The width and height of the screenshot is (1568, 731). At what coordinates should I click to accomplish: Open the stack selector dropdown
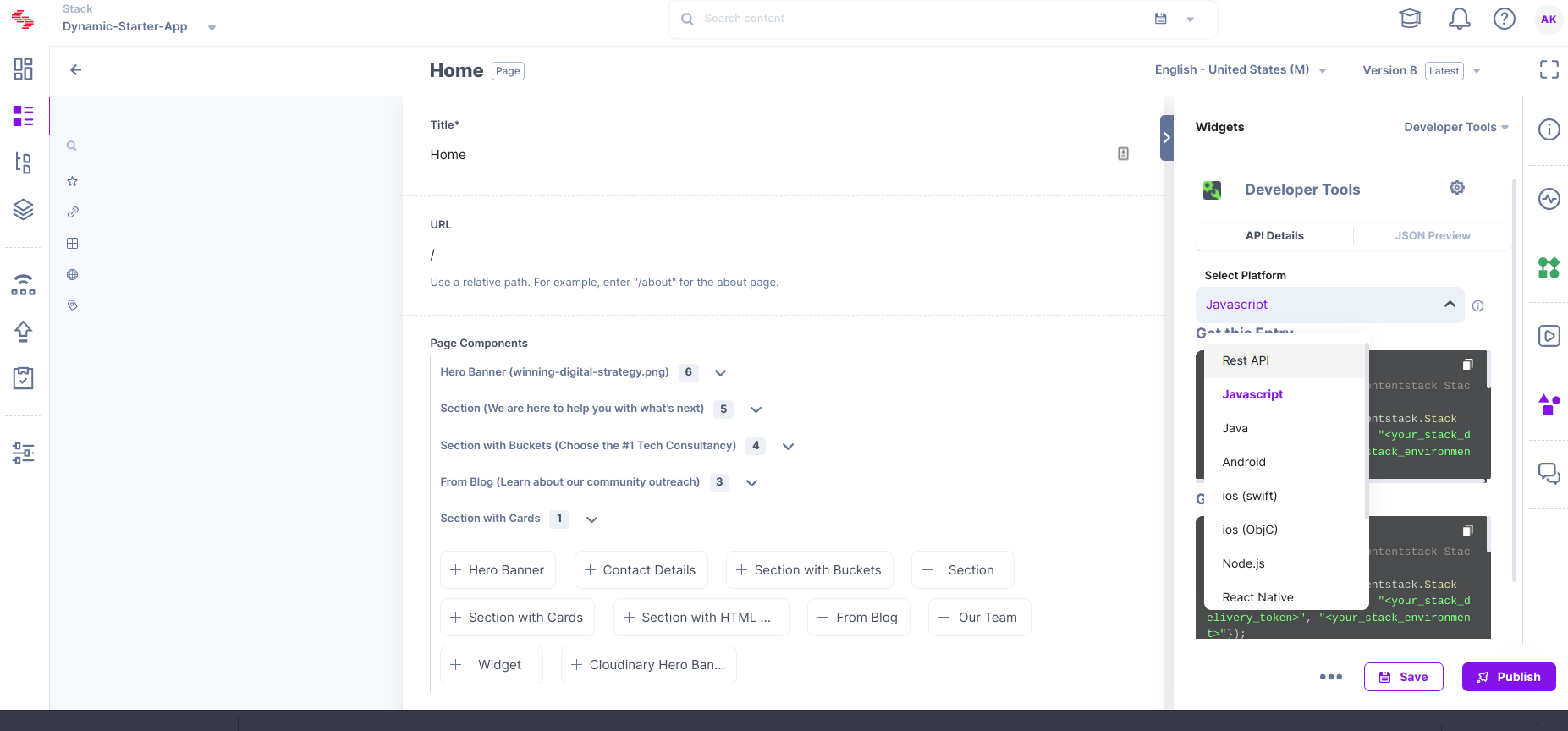(x=212, y=28)
